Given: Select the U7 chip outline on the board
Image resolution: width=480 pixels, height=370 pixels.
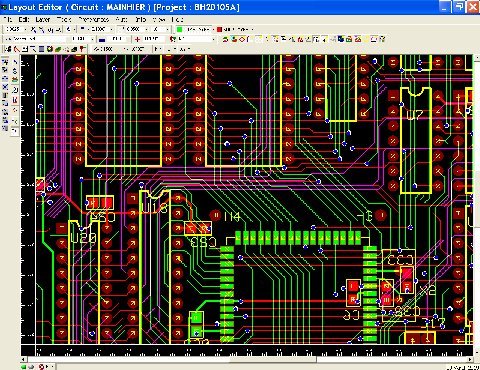Looking at the screenshot, I should (416, 140).
